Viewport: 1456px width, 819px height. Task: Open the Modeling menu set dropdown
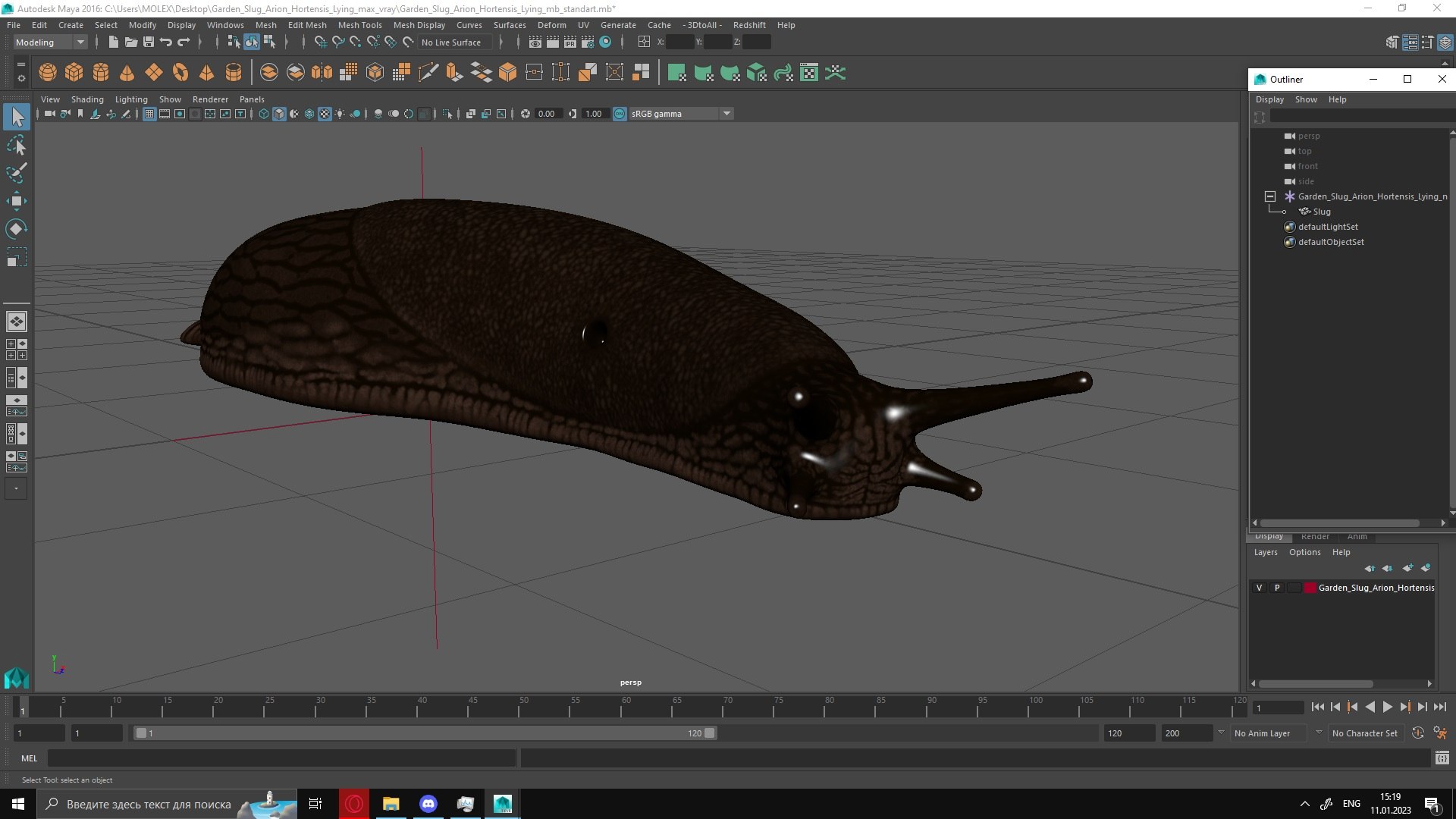pos(50,42)
